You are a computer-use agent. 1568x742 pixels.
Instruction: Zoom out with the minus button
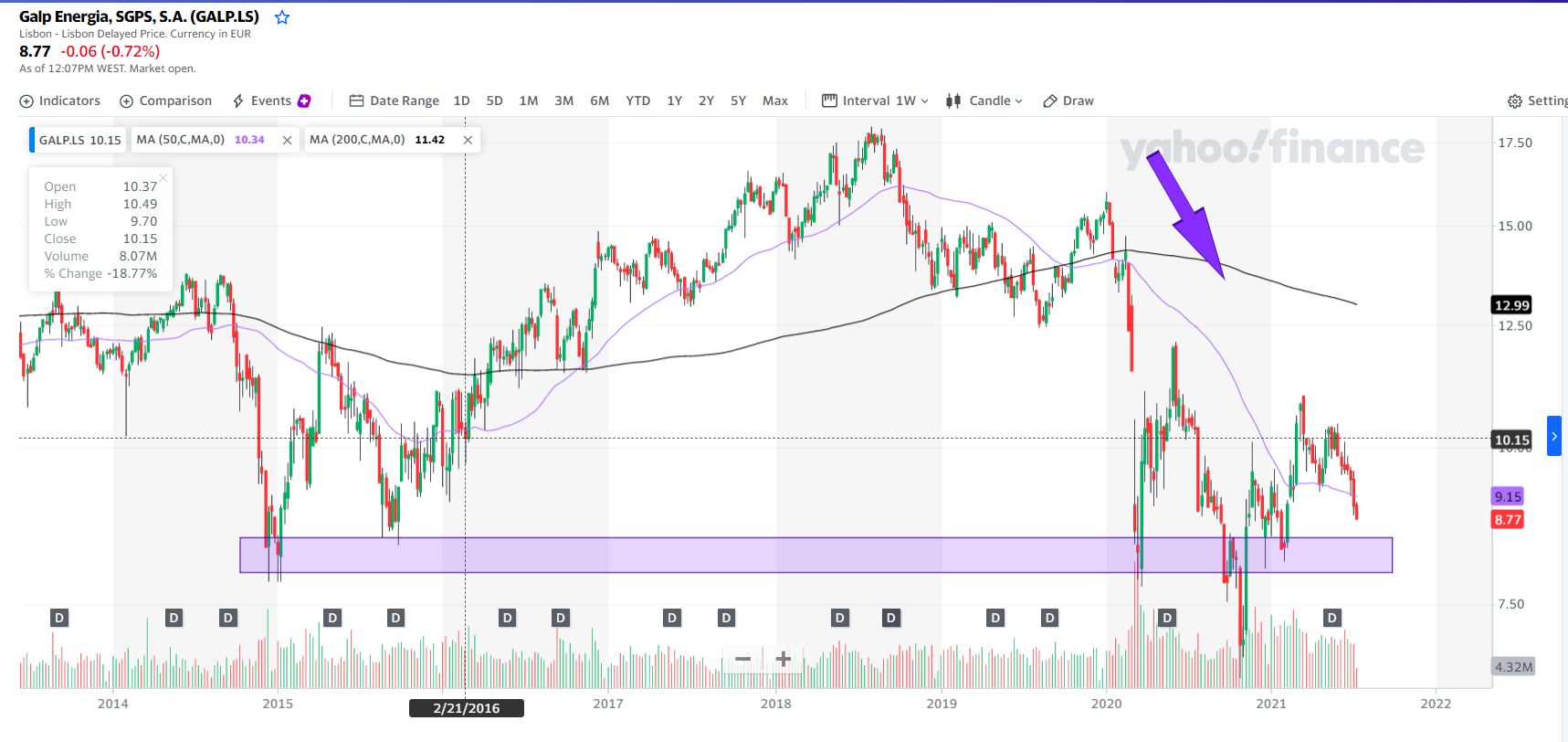743,659
